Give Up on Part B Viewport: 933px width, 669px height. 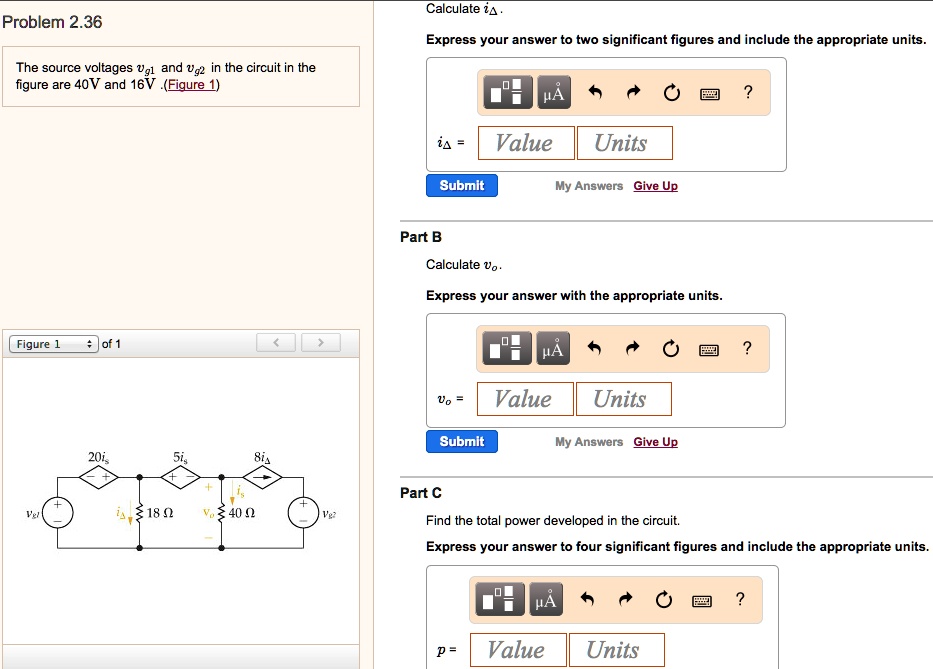[655, 441]
